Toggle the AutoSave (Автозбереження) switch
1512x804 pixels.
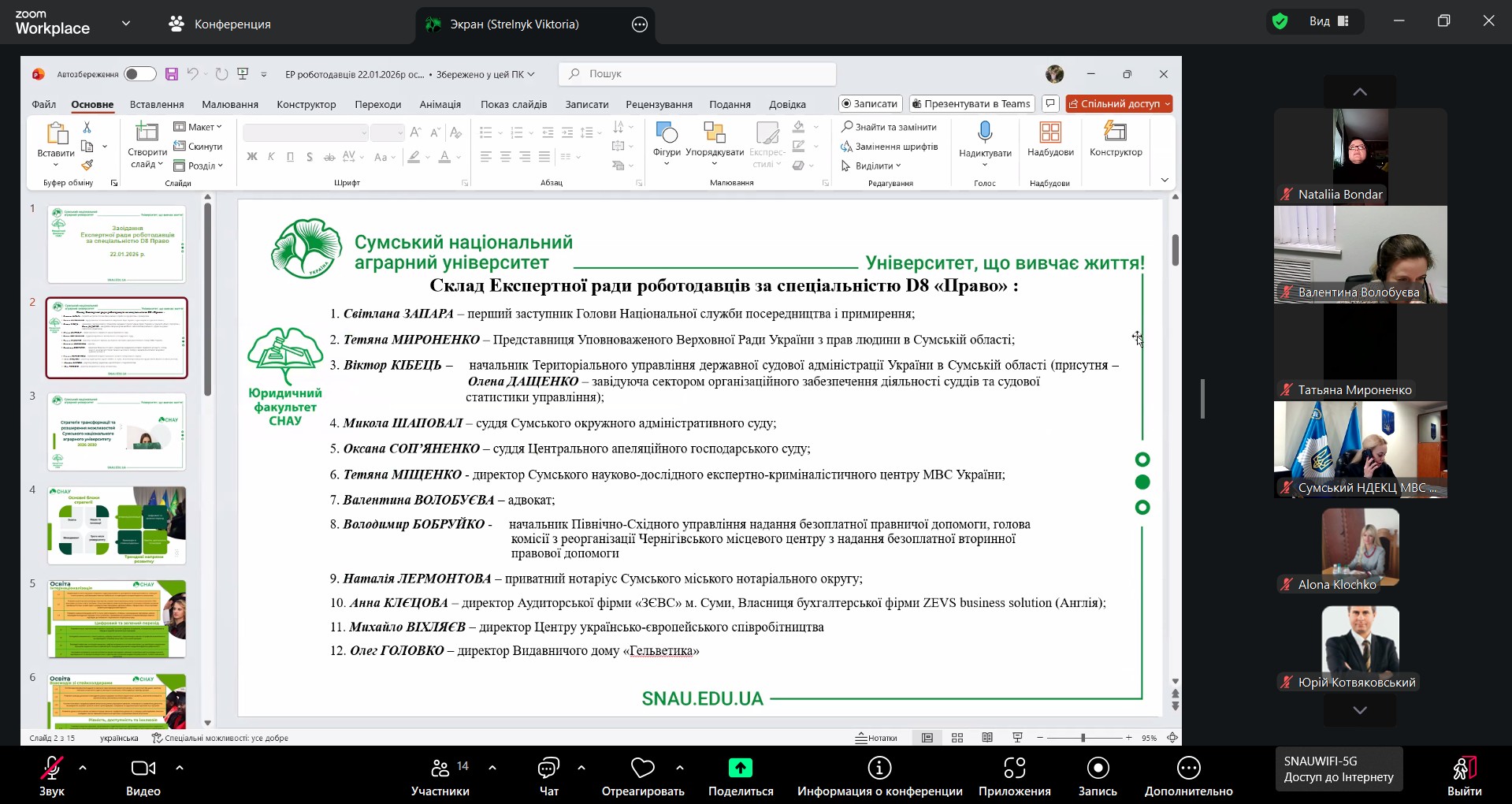[139, 74]
